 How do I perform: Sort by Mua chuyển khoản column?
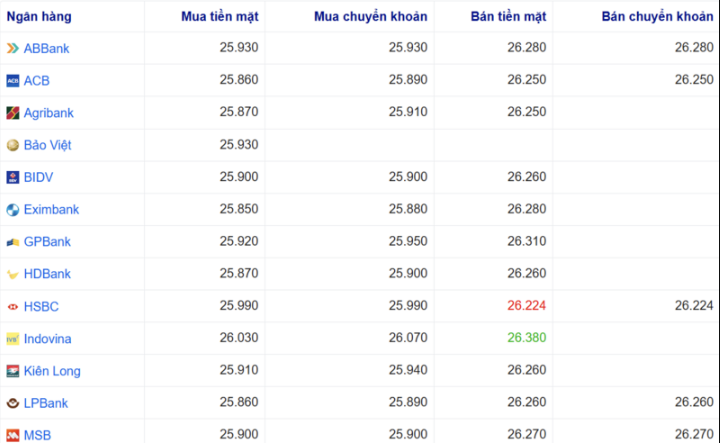[x=370, y=16]
